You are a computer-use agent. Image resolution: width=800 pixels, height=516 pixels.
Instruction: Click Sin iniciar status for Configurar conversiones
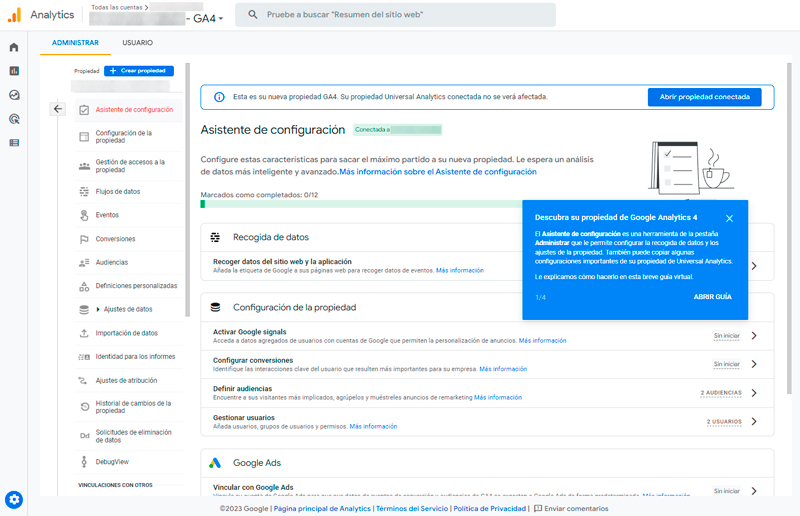coord(727,364)
